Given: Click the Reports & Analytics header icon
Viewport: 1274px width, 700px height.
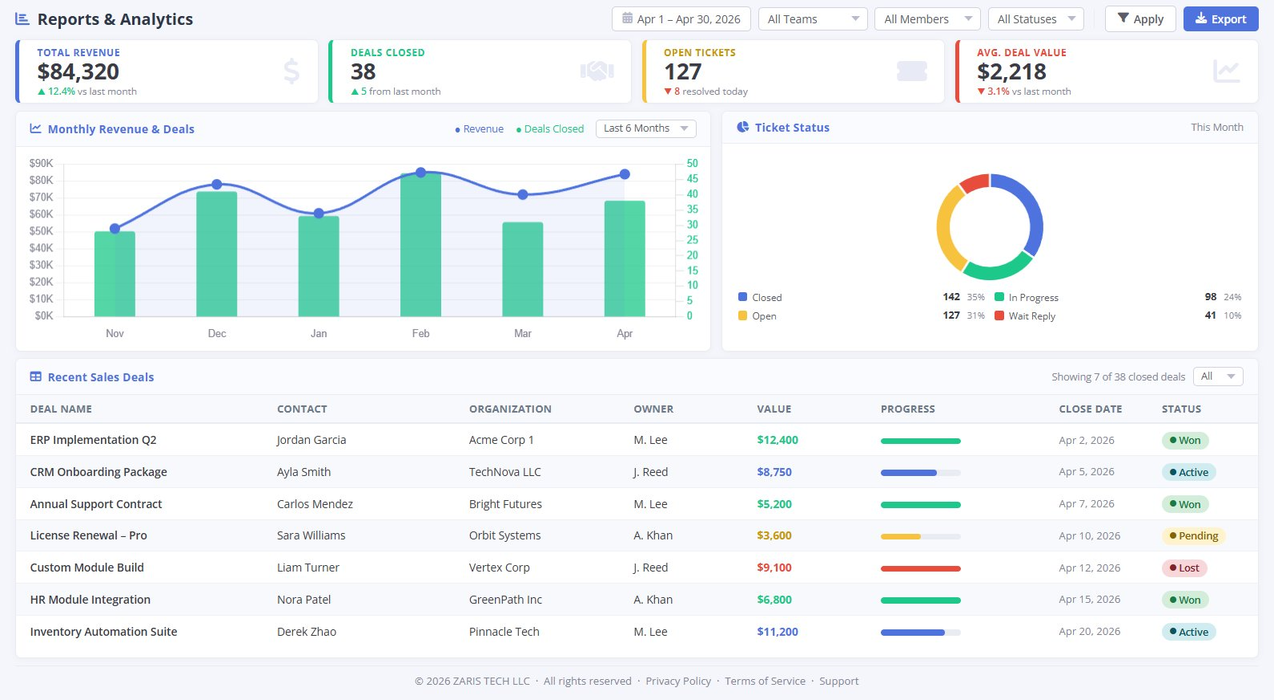Looking at the screenshot, I should click(22, 19).
